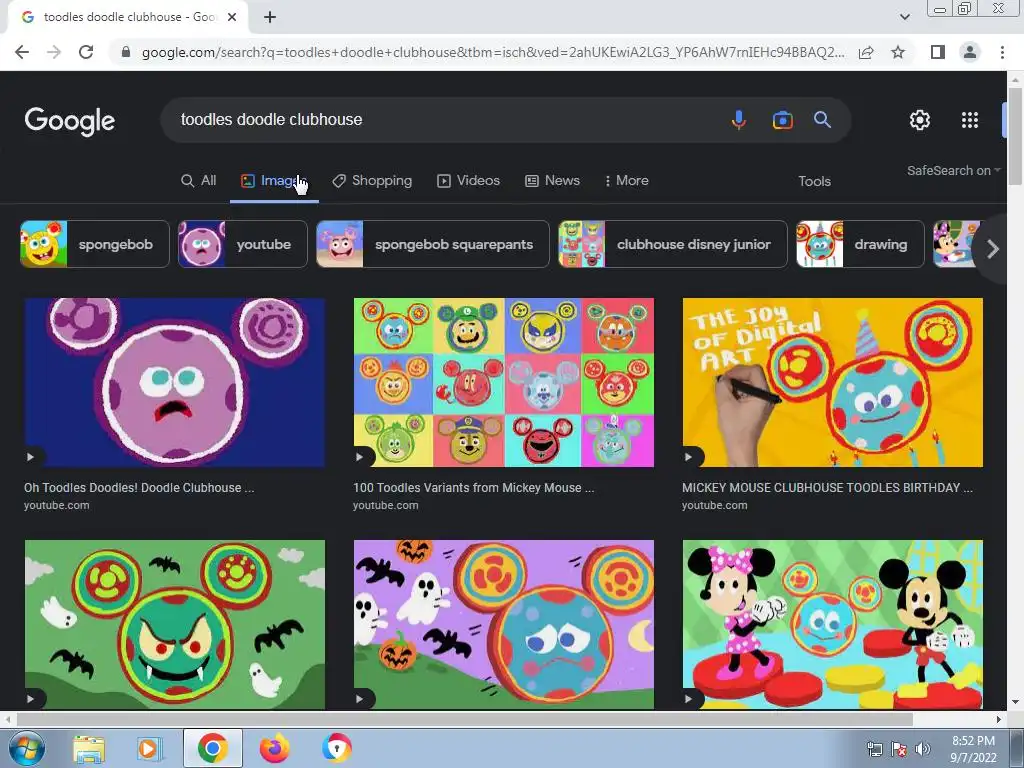Image resolution: width=1024 pixels, height=768 pixels.
Task: Open the tab search chevron
Action: pyautogui.click(x=904, y=17)
